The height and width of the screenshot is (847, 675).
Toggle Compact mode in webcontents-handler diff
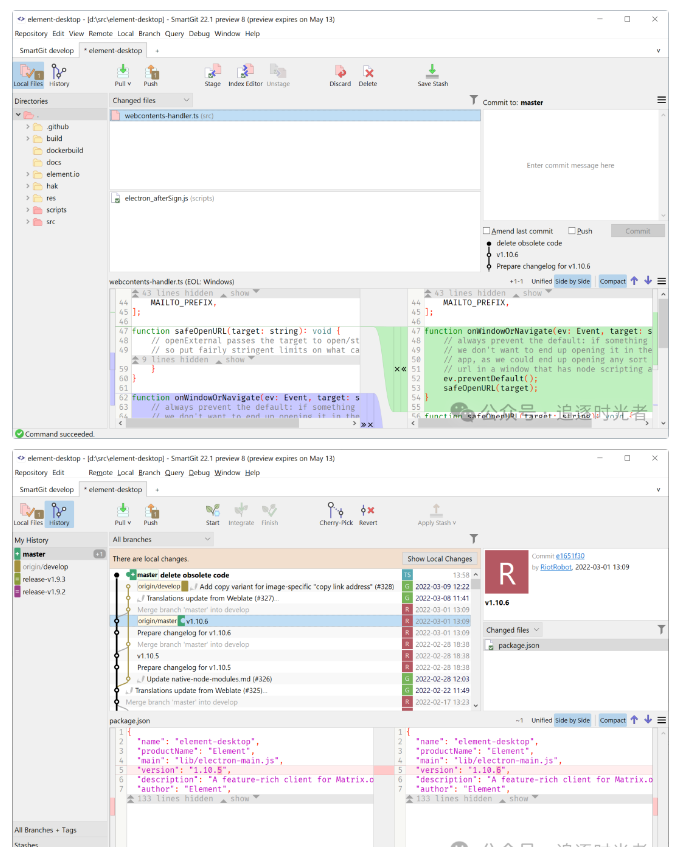(613, 281)
